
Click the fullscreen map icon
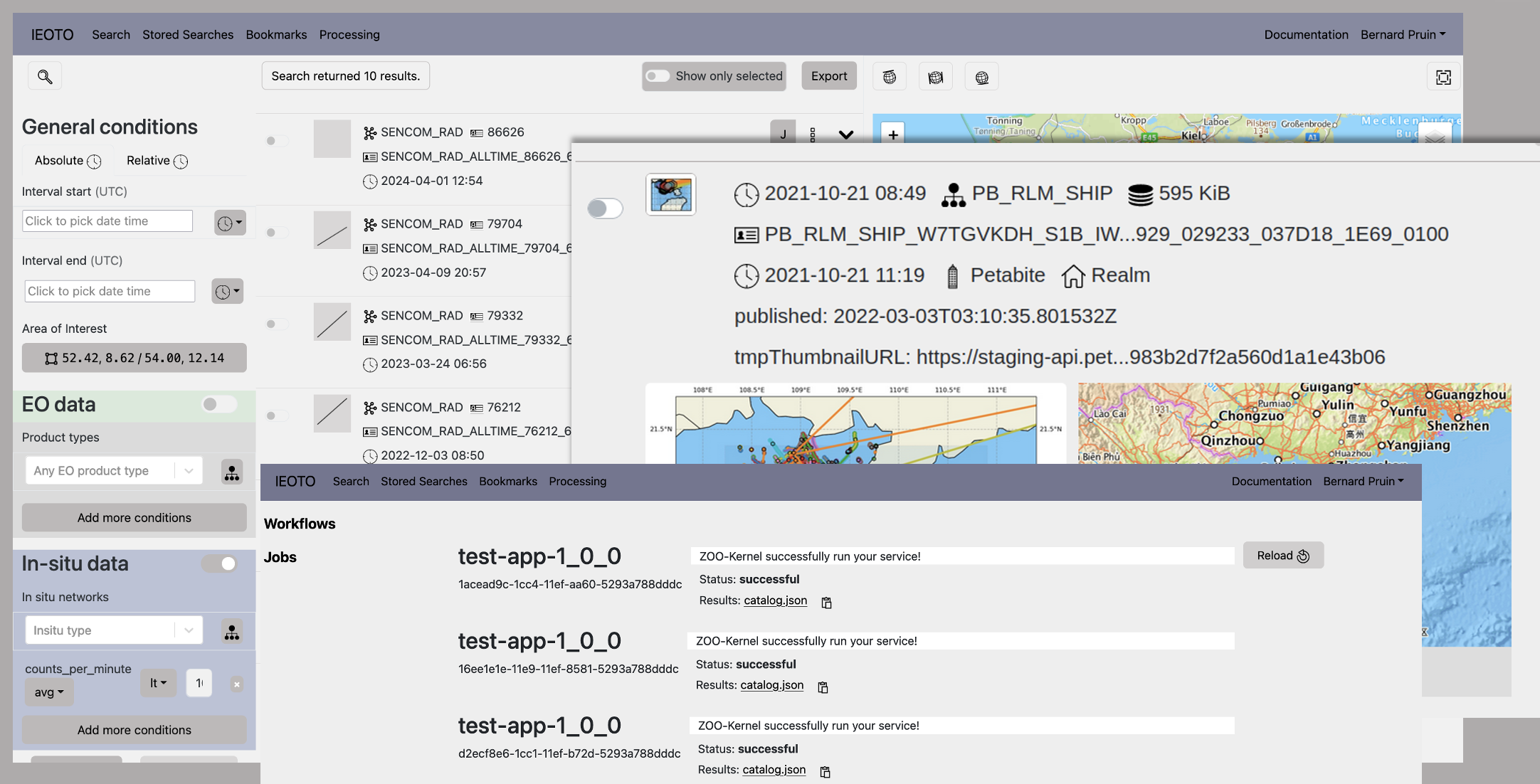1443,77
